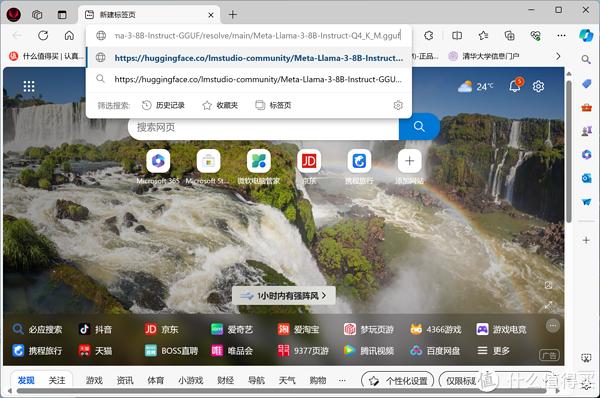
Task: Click the 个性化设置 button
Action: [x=398, y=381]
